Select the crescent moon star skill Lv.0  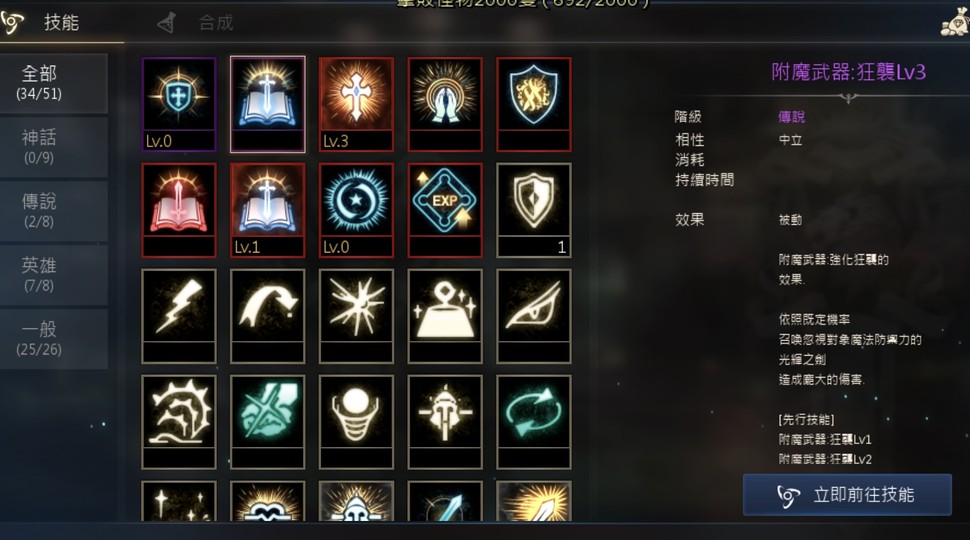356,210
